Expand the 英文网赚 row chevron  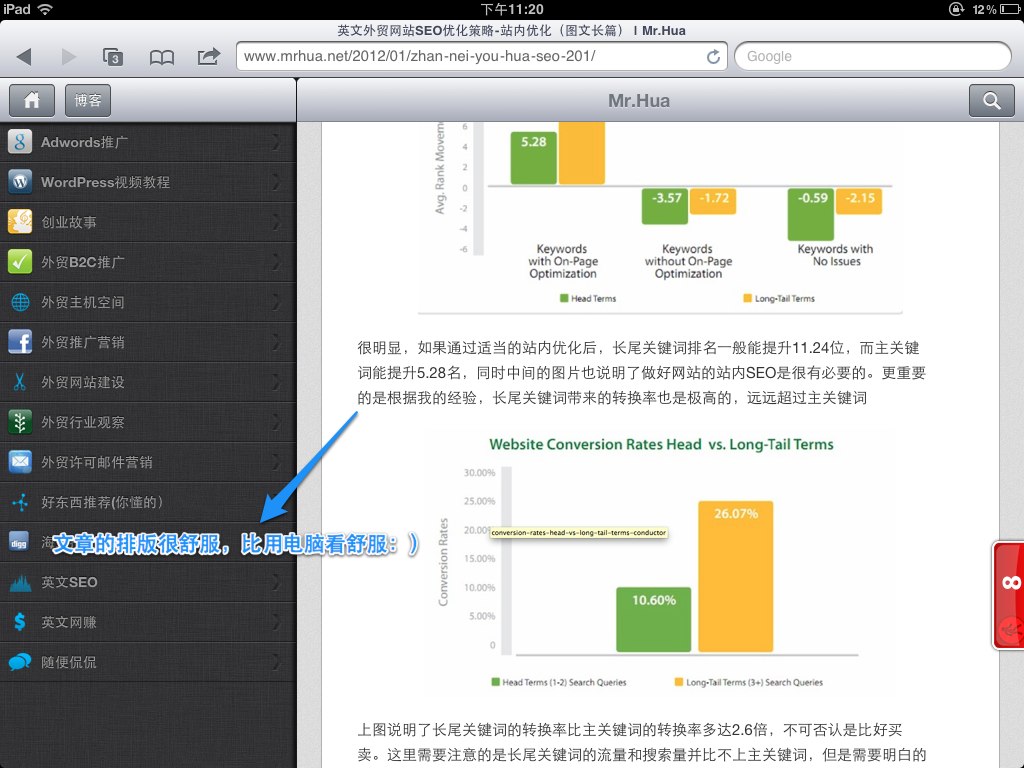[276, 622]
